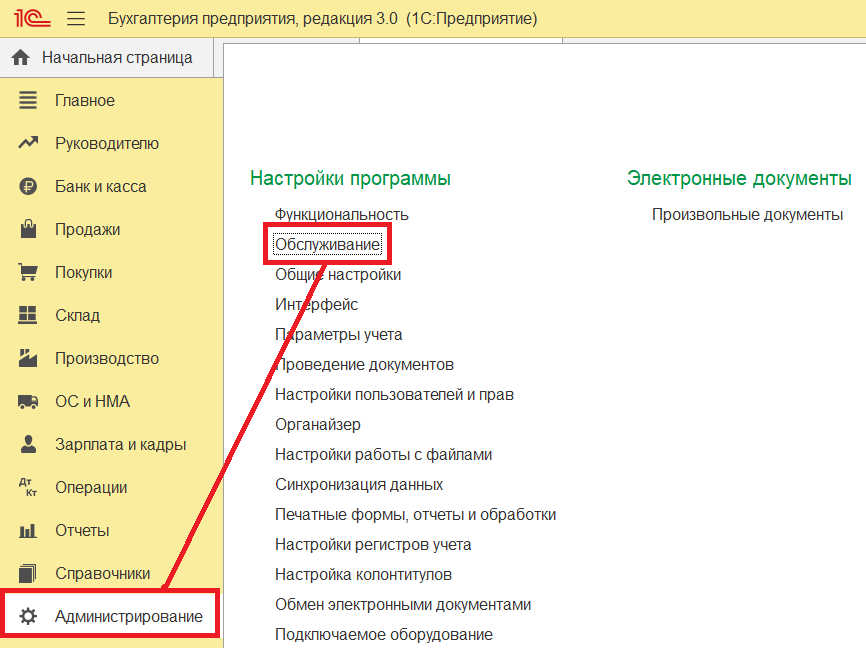Open Настройки работы с файлами
This screenshot has height=648, width=866.
(383, 455)
